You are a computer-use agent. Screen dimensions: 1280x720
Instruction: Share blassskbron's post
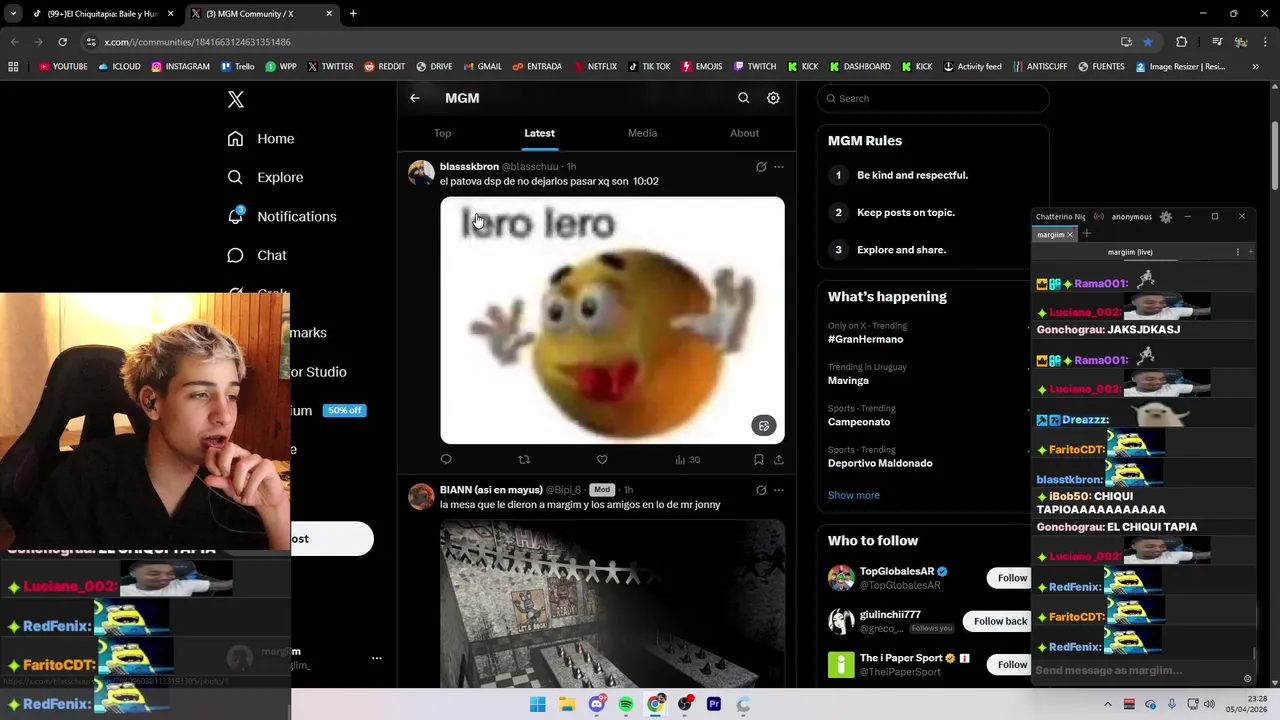pyautogui.click(x=779, y=459)
